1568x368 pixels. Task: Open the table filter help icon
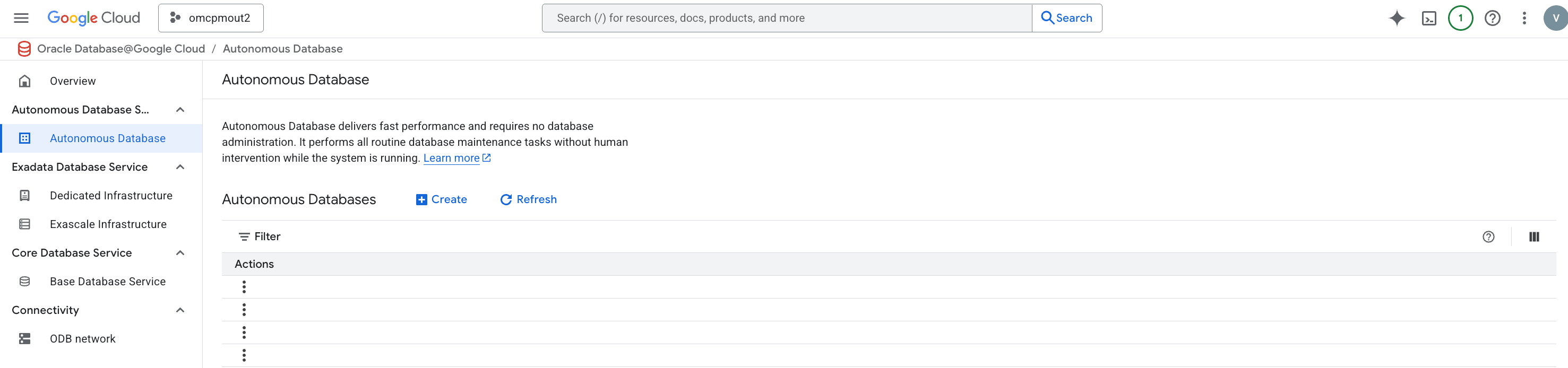coord(1488,236)
